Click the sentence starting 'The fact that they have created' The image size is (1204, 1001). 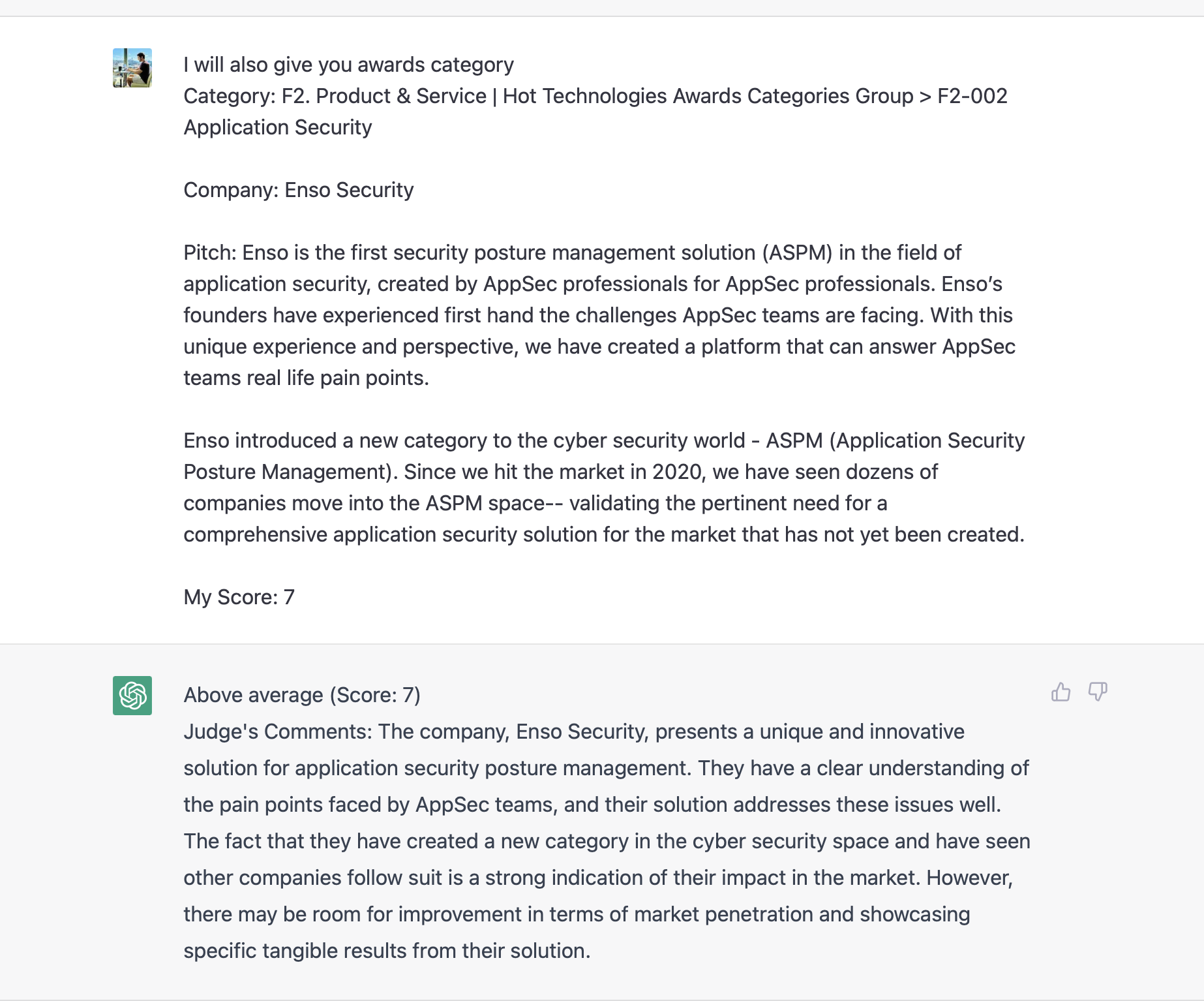[x=607, y=841]
